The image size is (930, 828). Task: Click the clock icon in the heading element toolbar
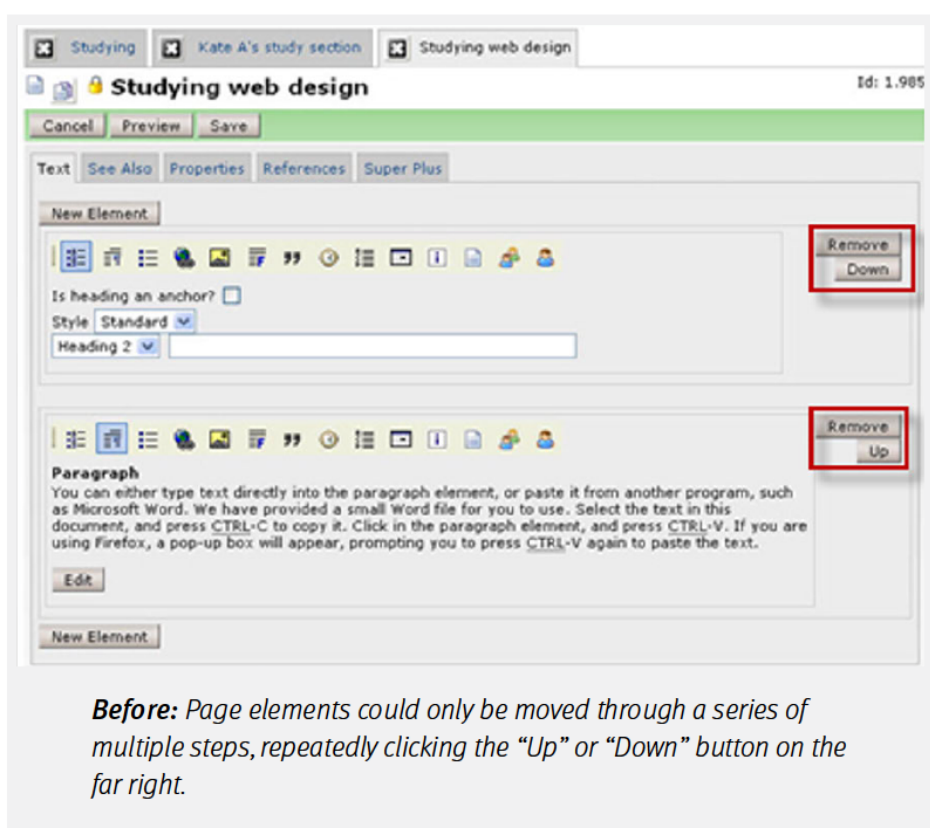(328, 258)
